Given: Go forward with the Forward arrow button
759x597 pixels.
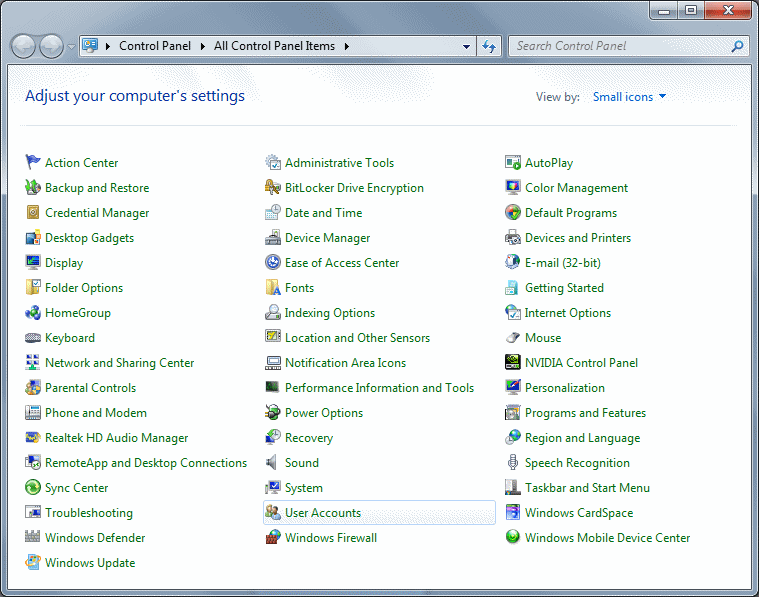Looking at the screenshot, I should (x=51, y=46).
